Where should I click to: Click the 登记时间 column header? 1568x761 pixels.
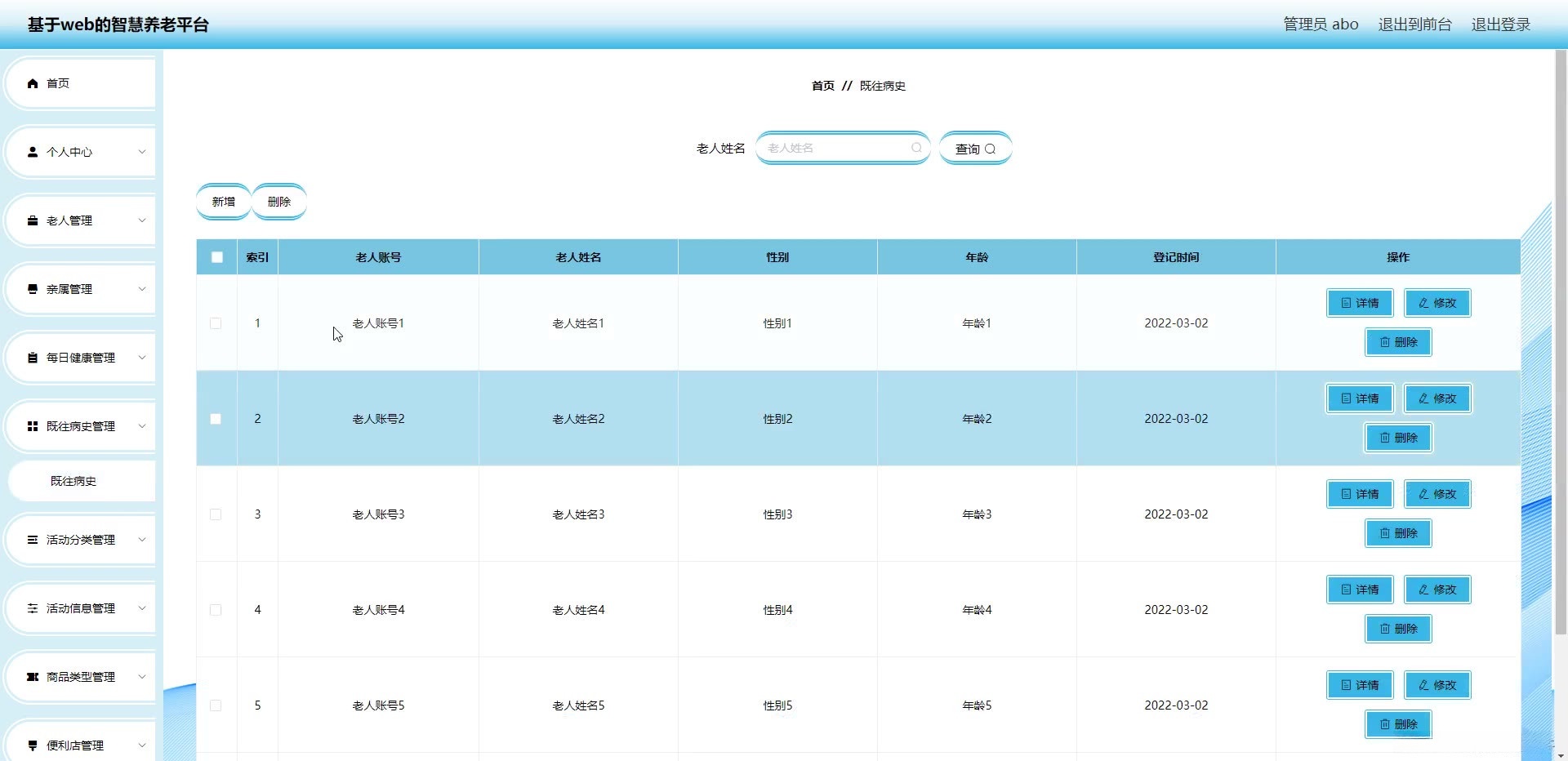(1176, 257)
